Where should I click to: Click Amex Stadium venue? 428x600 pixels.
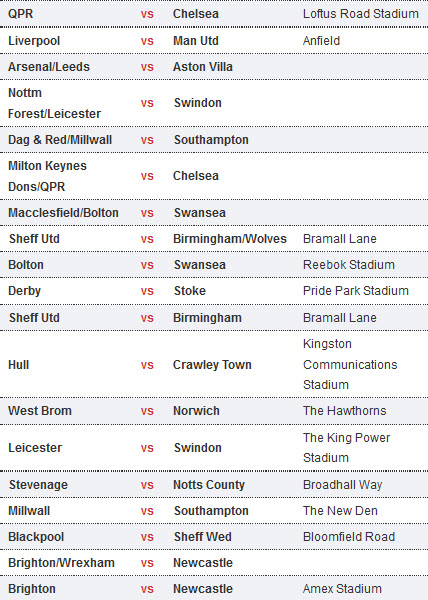342,589
